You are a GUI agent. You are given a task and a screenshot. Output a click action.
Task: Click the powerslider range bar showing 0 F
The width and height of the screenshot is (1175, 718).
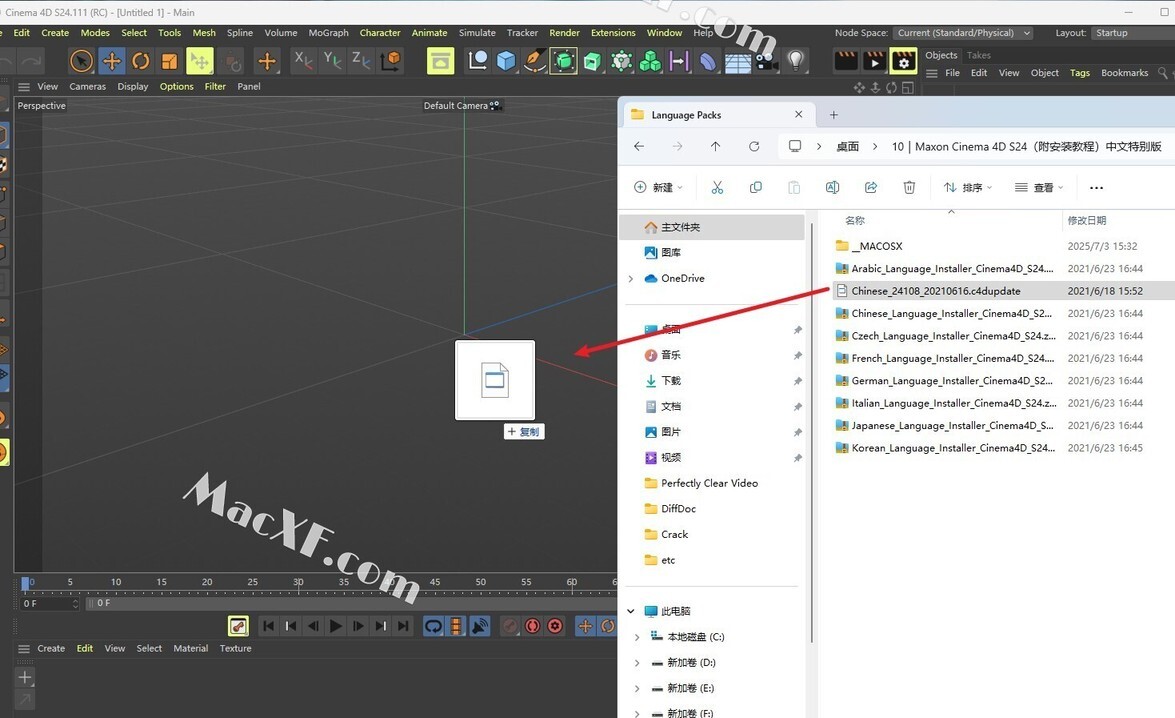[x=352, y=603]
